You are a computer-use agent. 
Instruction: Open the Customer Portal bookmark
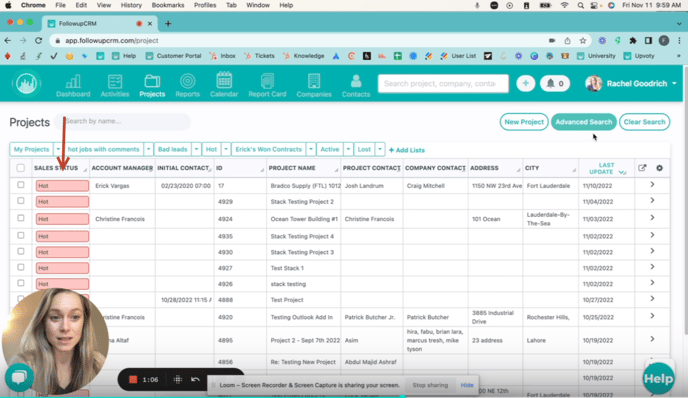pos(173,56)
